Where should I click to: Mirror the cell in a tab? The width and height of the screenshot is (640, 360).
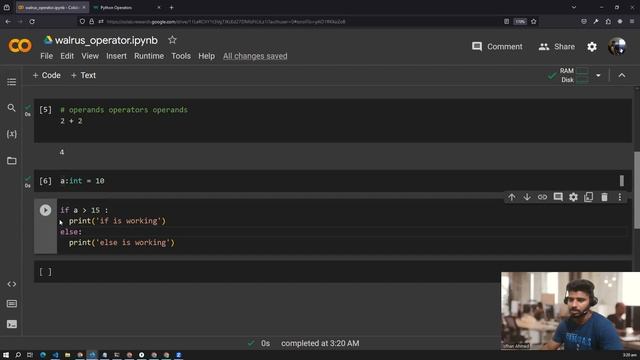pyautogui.click(x=589, y=197)
